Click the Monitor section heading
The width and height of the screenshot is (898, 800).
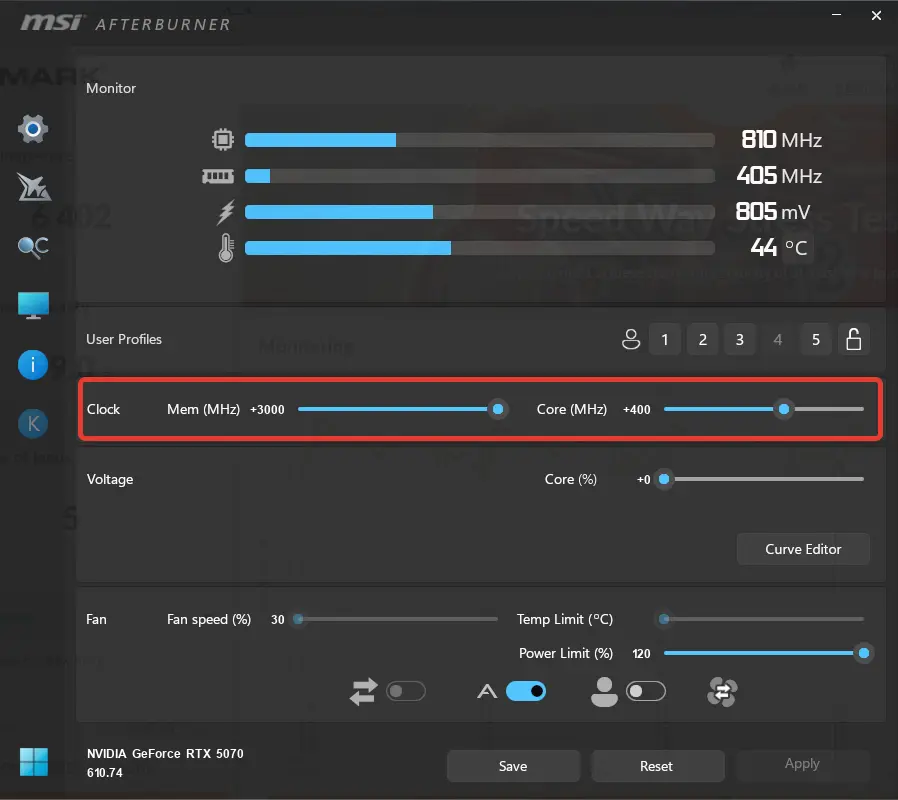pos(111,88)
